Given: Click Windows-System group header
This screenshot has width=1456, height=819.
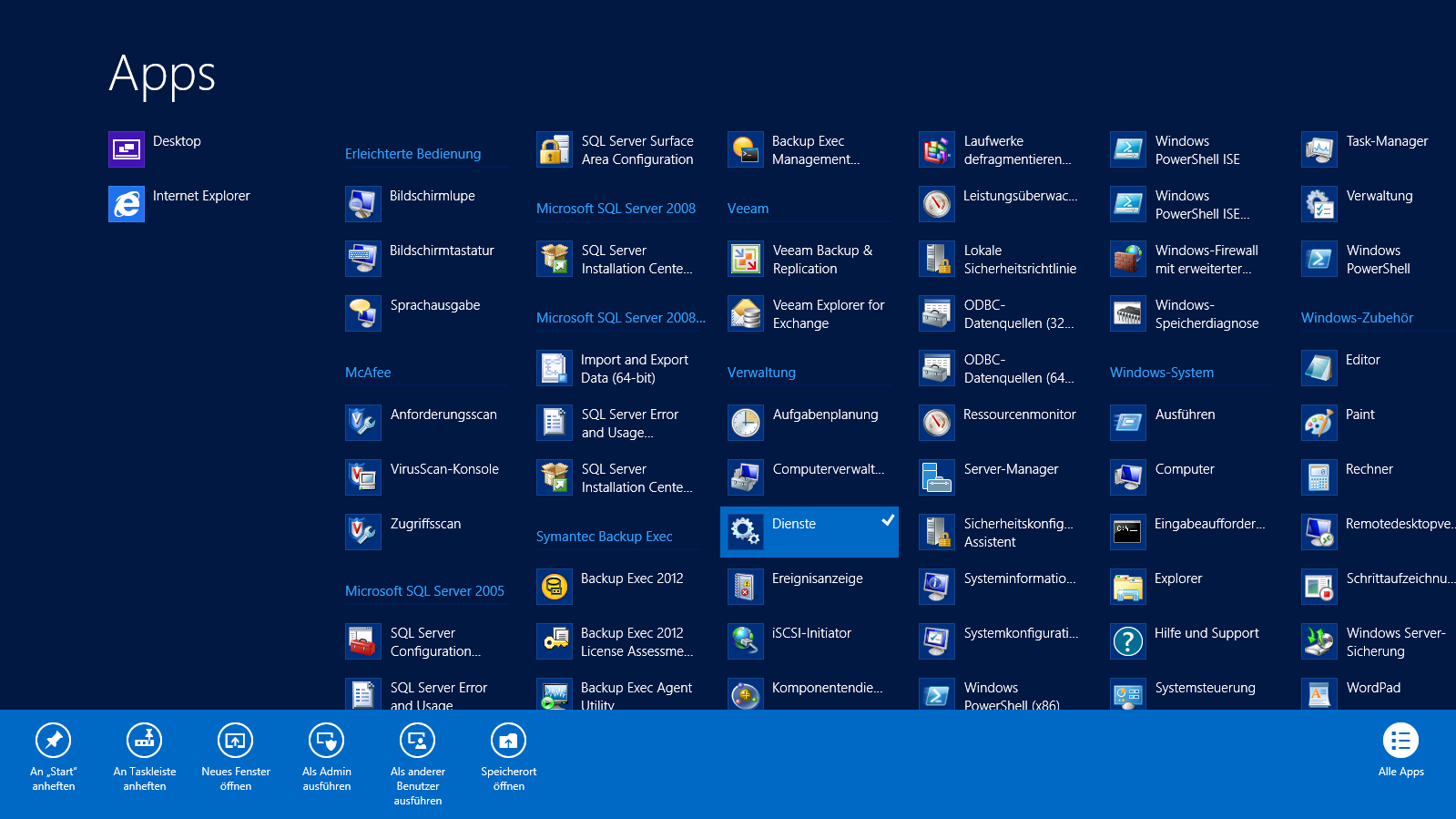Looking at the screenshot, I should pos(1162,373).
